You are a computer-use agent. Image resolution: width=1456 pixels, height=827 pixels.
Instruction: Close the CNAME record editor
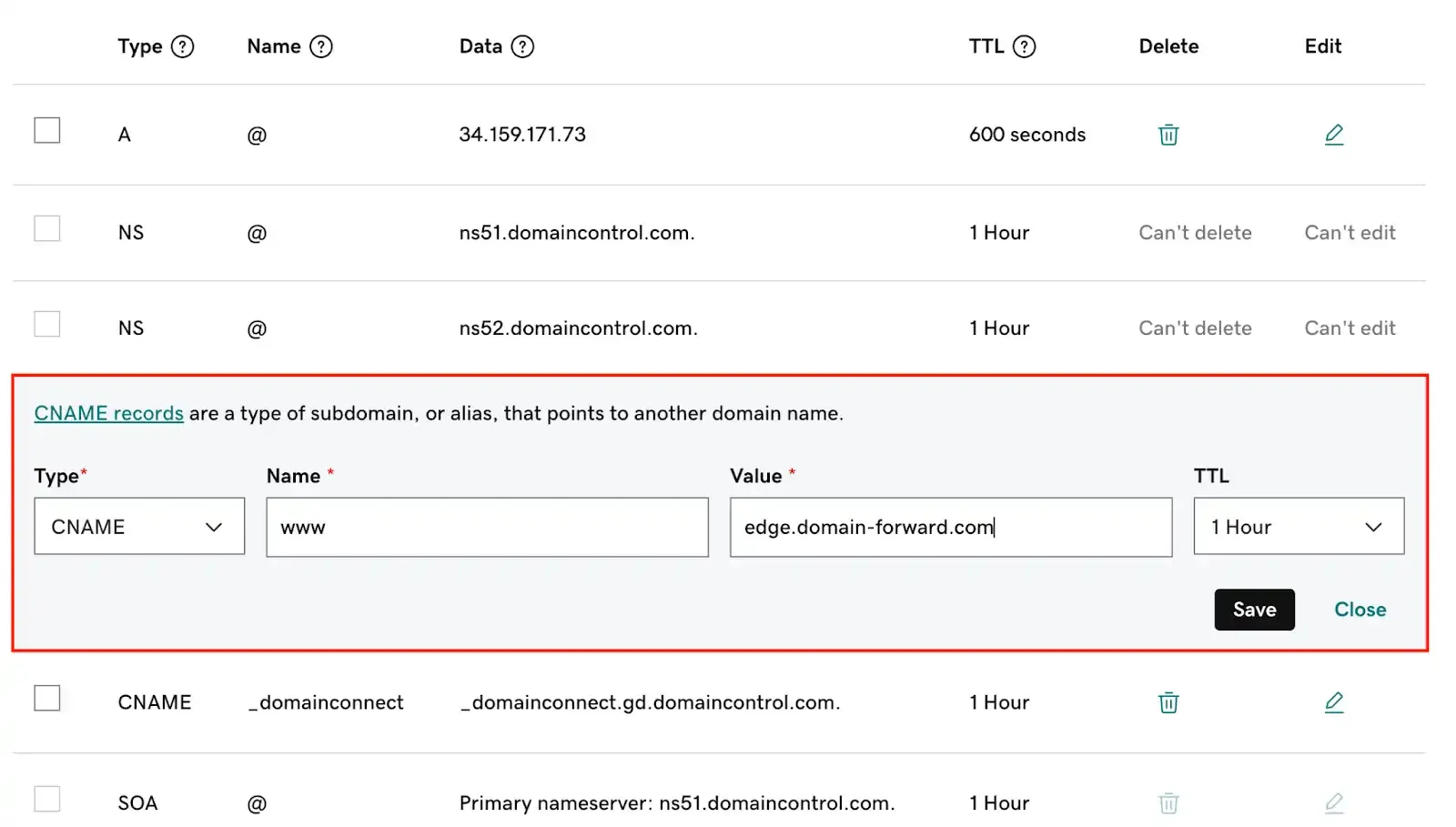tap(1360, 610)
